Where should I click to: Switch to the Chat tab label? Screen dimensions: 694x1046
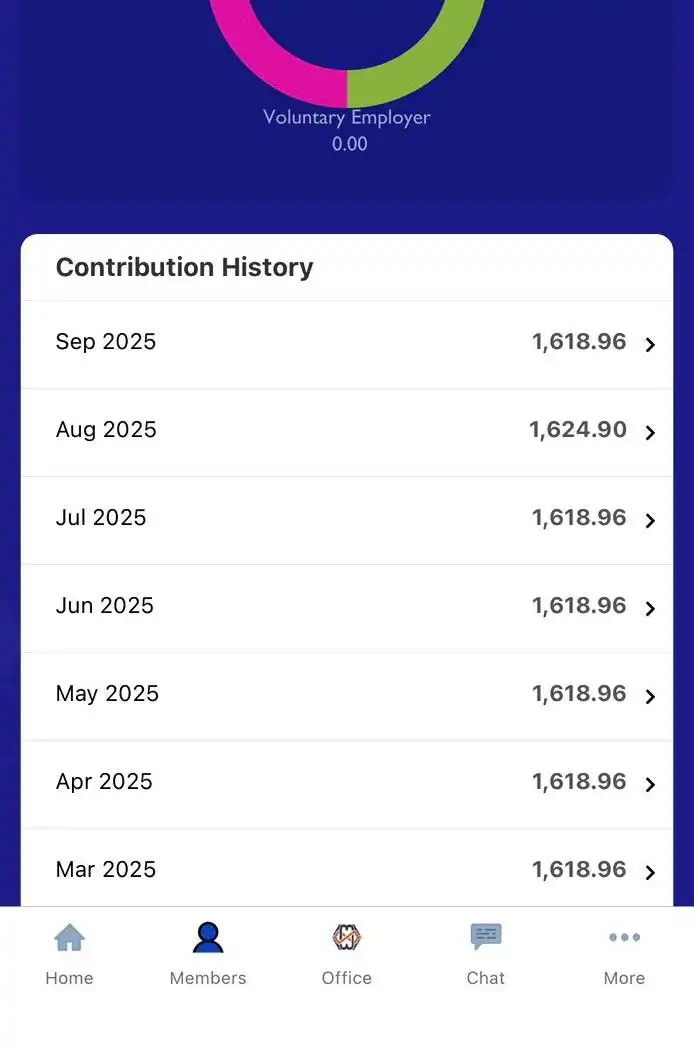pyautogui.click(x=486, y=978)
